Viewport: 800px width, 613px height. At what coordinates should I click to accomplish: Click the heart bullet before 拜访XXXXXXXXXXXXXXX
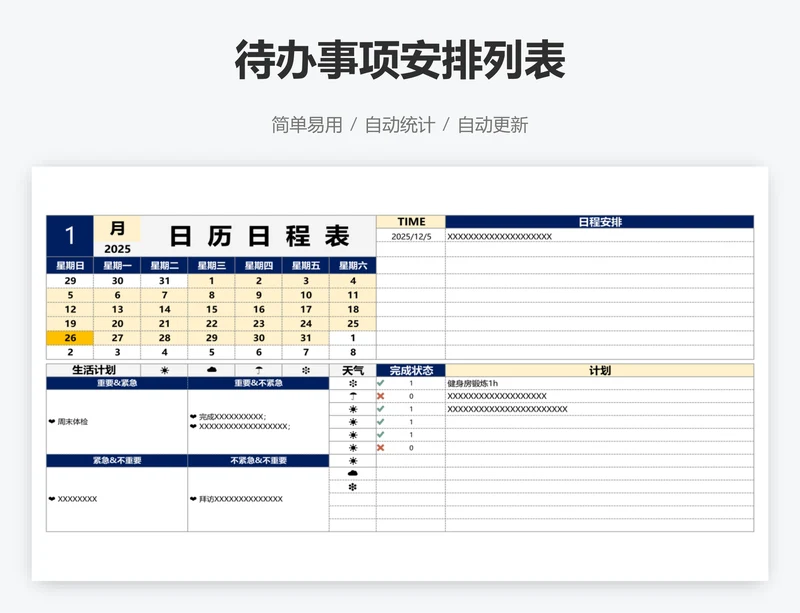(193, 499)
